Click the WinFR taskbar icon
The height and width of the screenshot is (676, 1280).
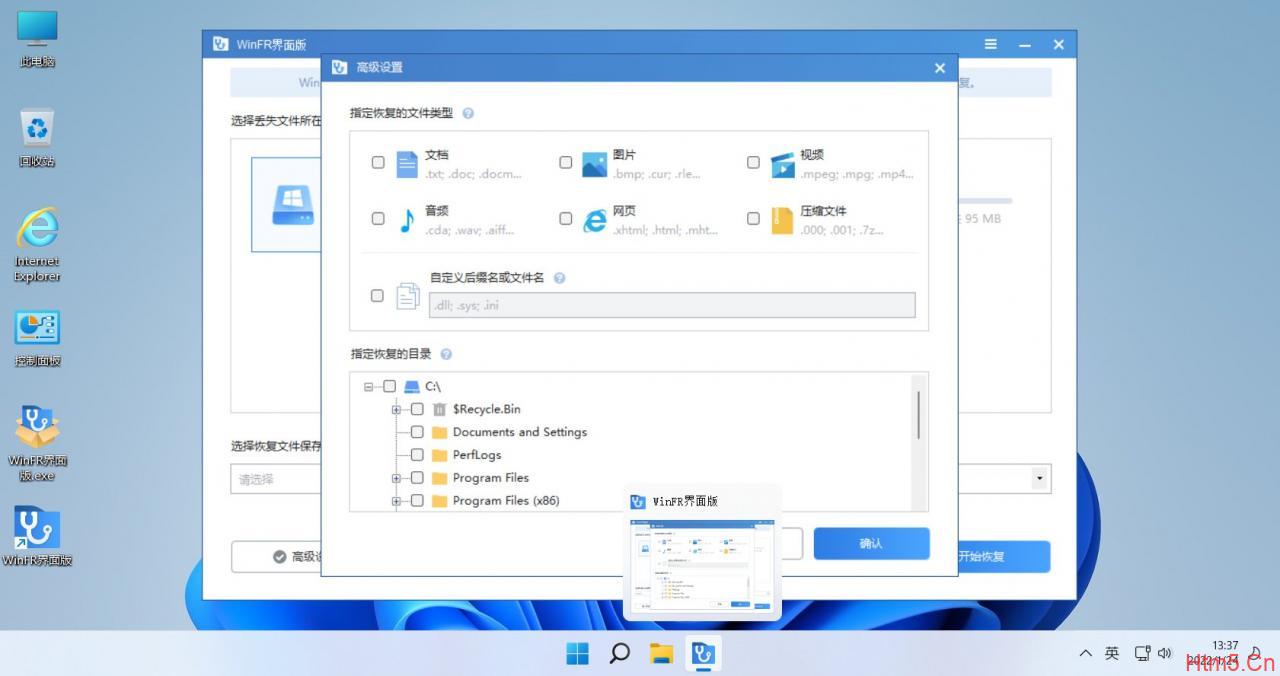pyautogui.click(x=704, y=654)
